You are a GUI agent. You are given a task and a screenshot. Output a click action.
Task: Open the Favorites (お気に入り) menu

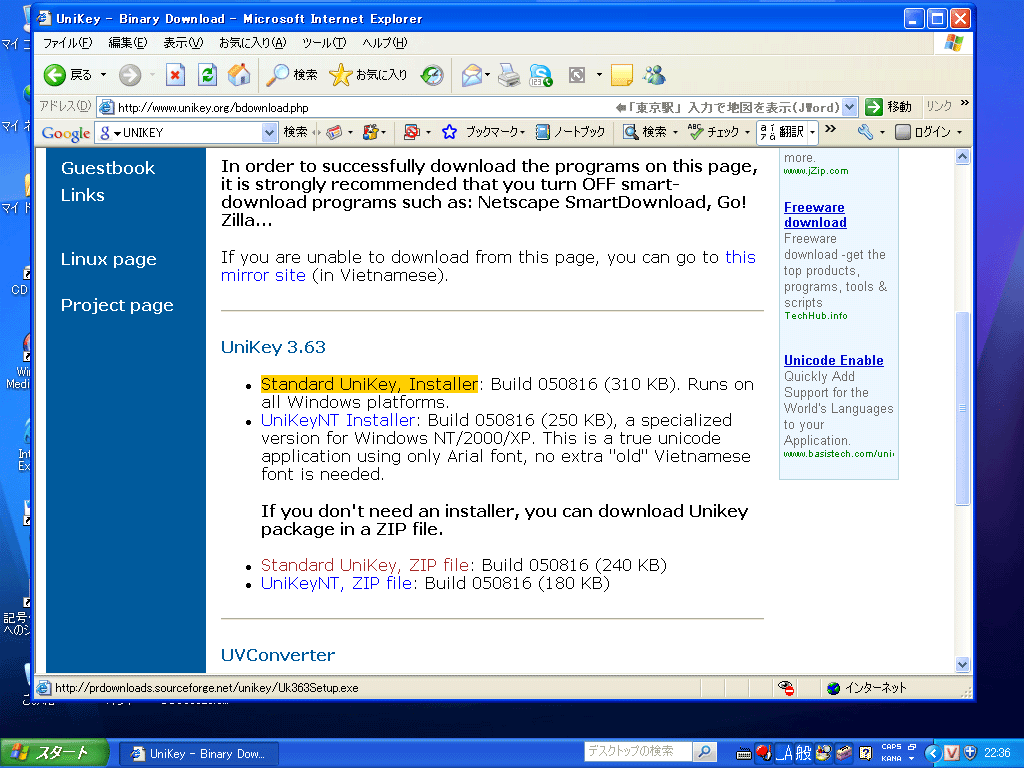coord(252,43)
